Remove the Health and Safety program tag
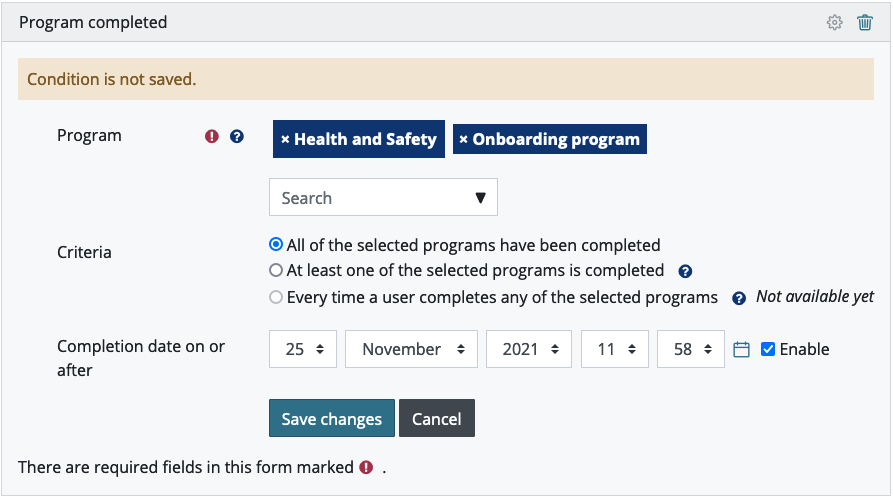This screenshot has width=893, height=498. coord(285,140)
